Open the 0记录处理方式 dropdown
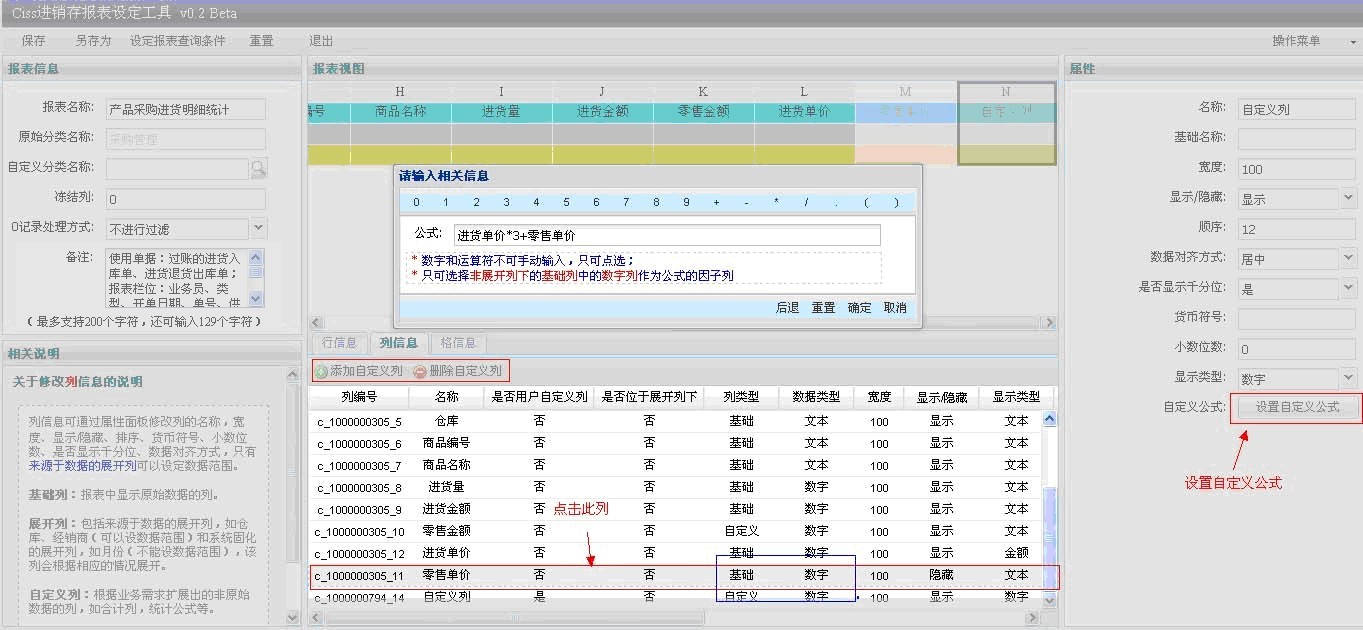This screenshot has width=1363, height=630. 258,229
